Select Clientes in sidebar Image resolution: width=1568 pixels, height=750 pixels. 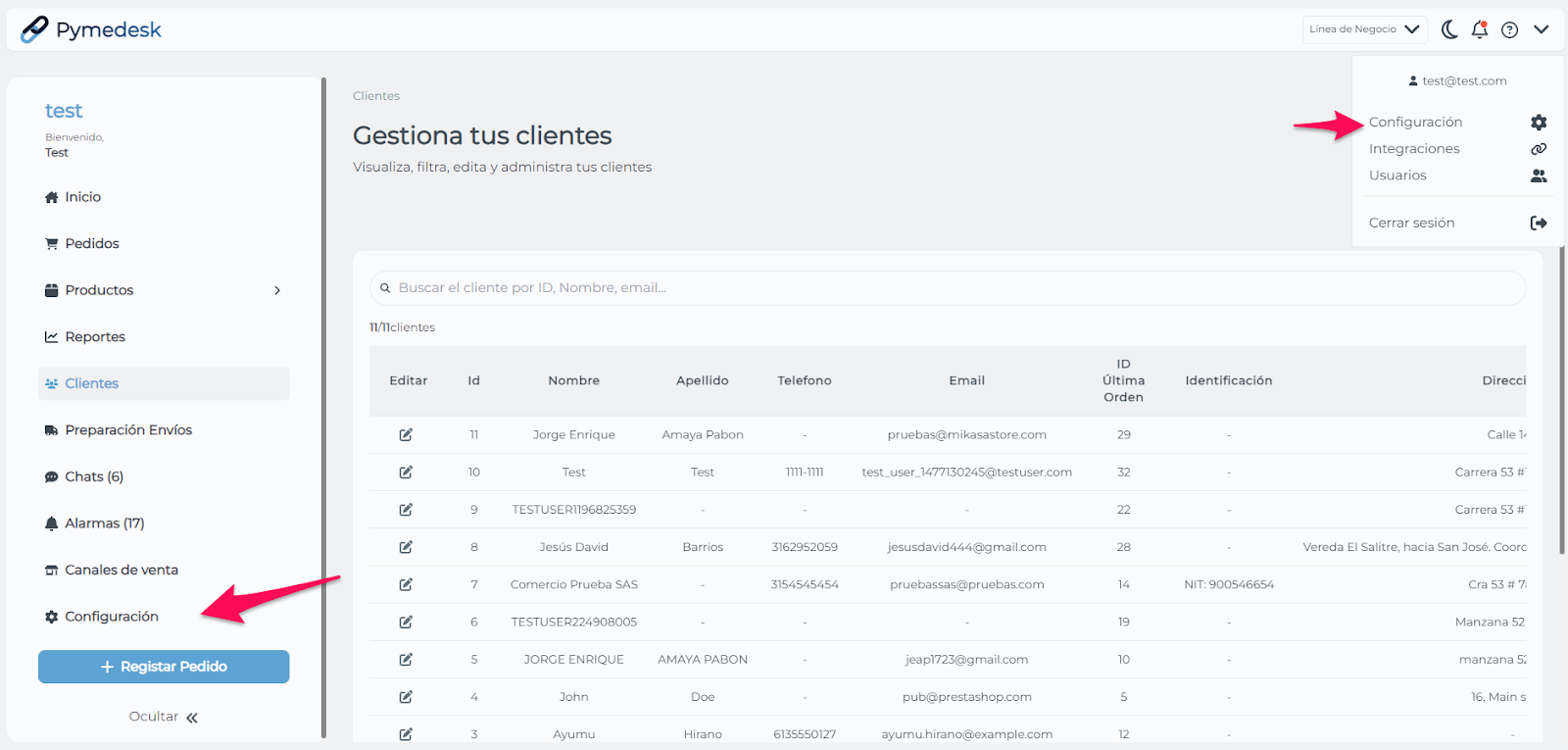tap(164, 383)
